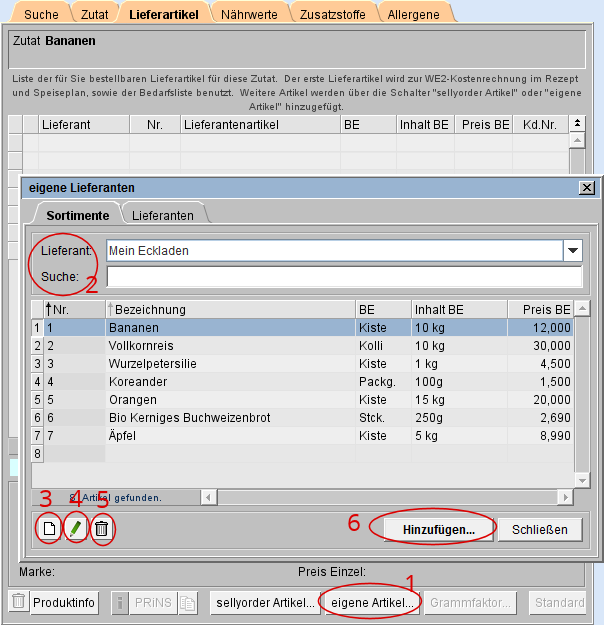Click the eigene Artikel... button
The image size is (604, 625).
(x=371, y=602)
